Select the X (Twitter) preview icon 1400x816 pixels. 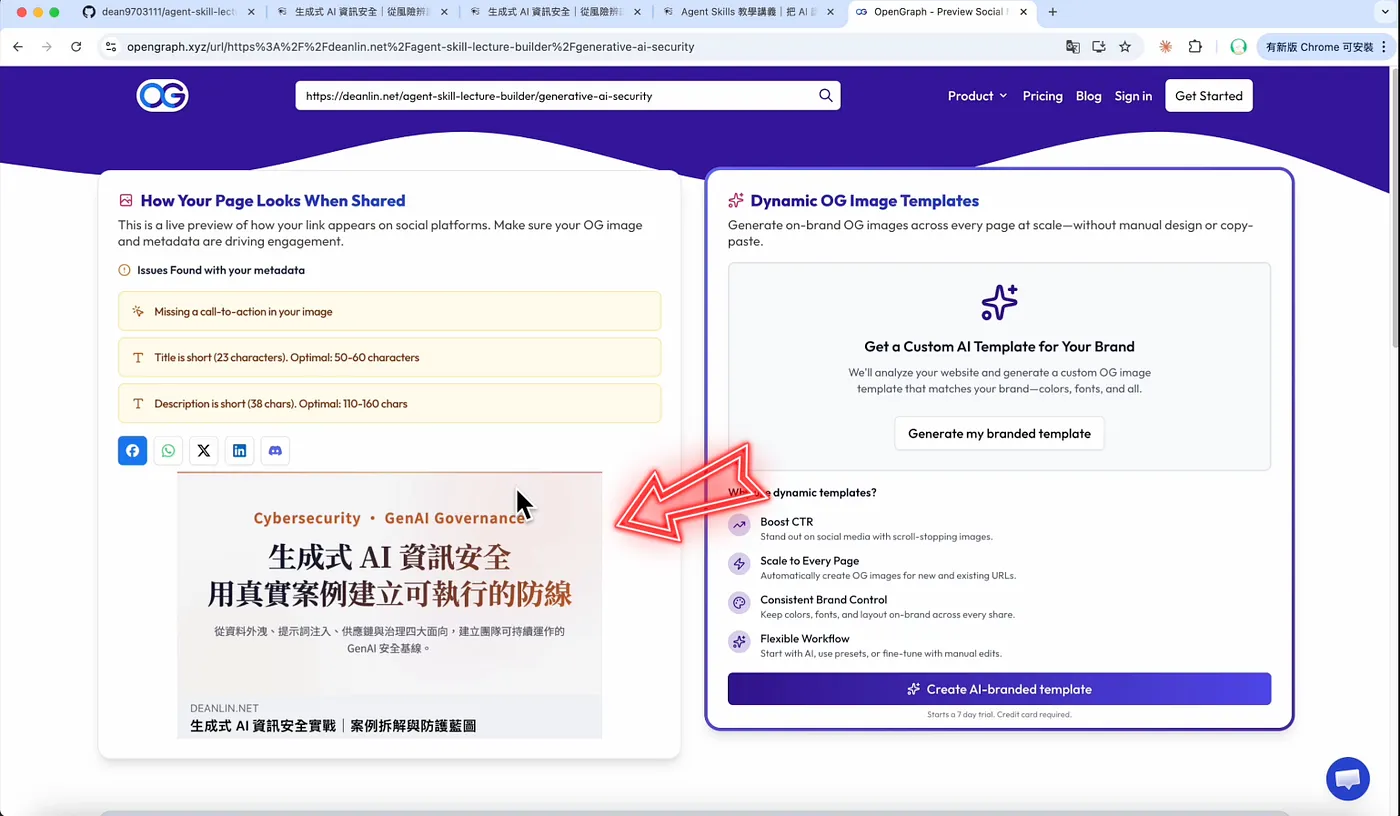coord(204,450)
